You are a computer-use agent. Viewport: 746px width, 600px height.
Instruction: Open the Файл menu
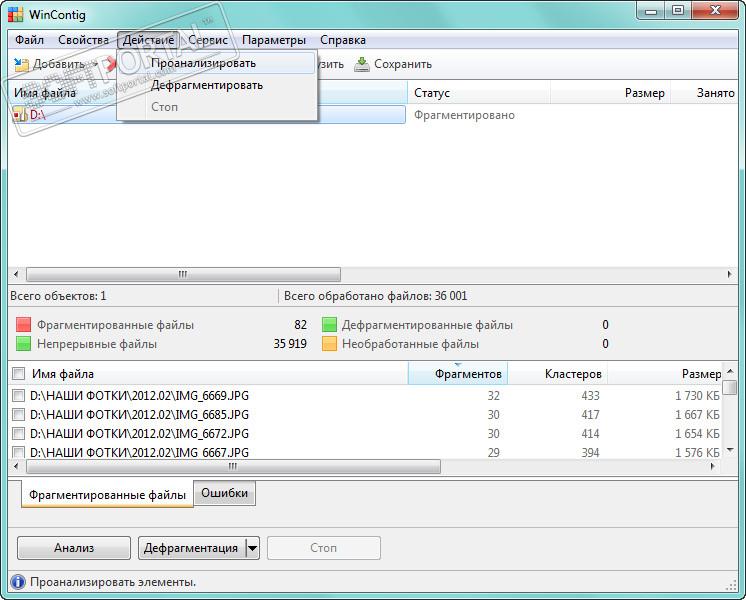(29, 40)
